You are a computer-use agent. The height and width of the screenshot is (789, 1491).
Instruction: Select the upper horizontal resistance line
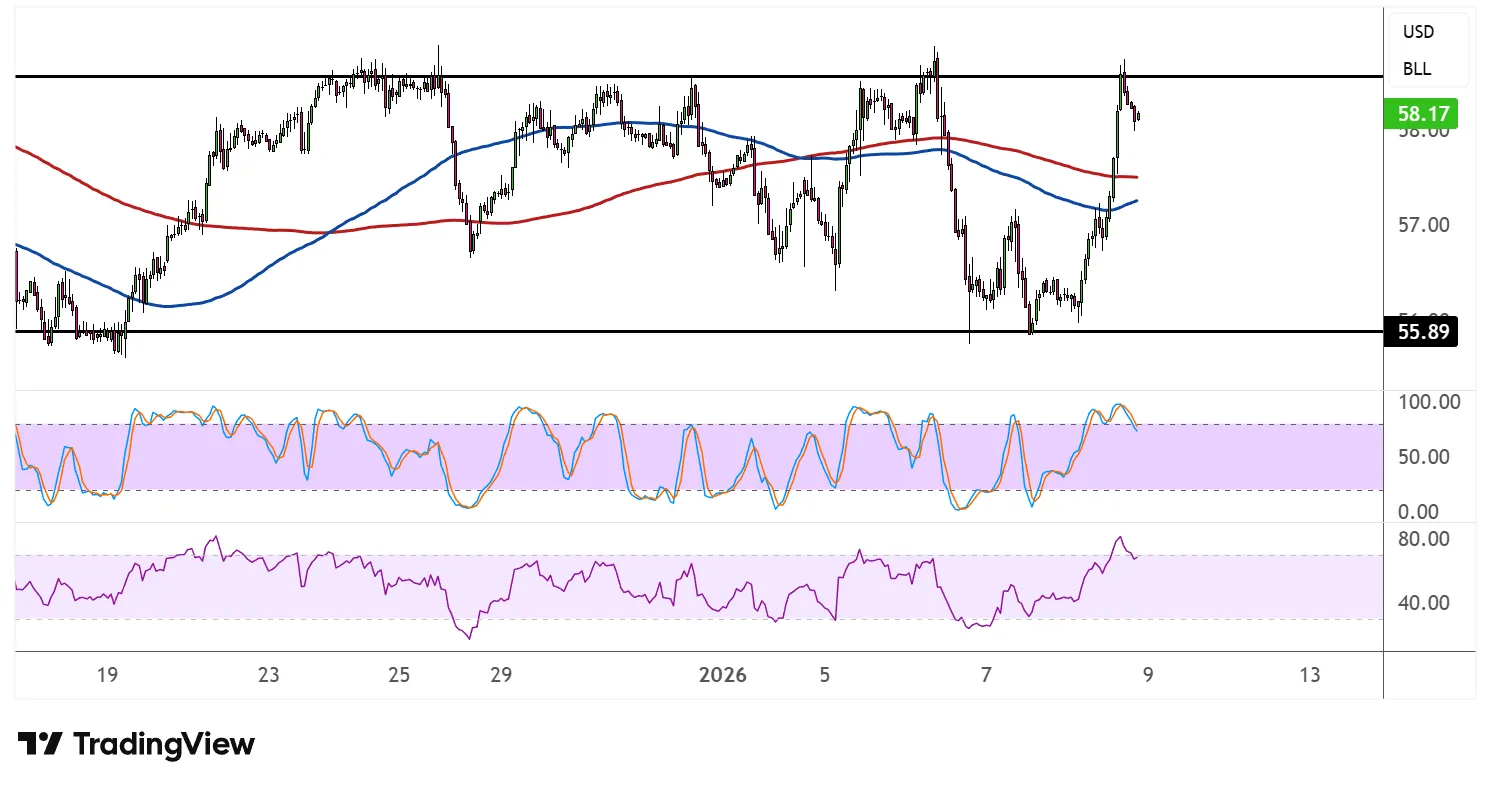tap(700, 76)
